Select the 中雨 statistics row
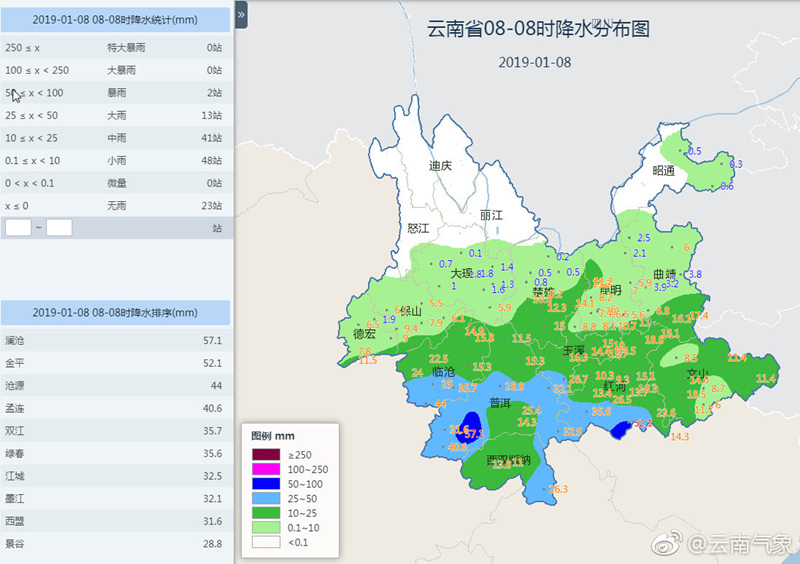This screenshot has width=800, height=564. click(x=115, y=138)
